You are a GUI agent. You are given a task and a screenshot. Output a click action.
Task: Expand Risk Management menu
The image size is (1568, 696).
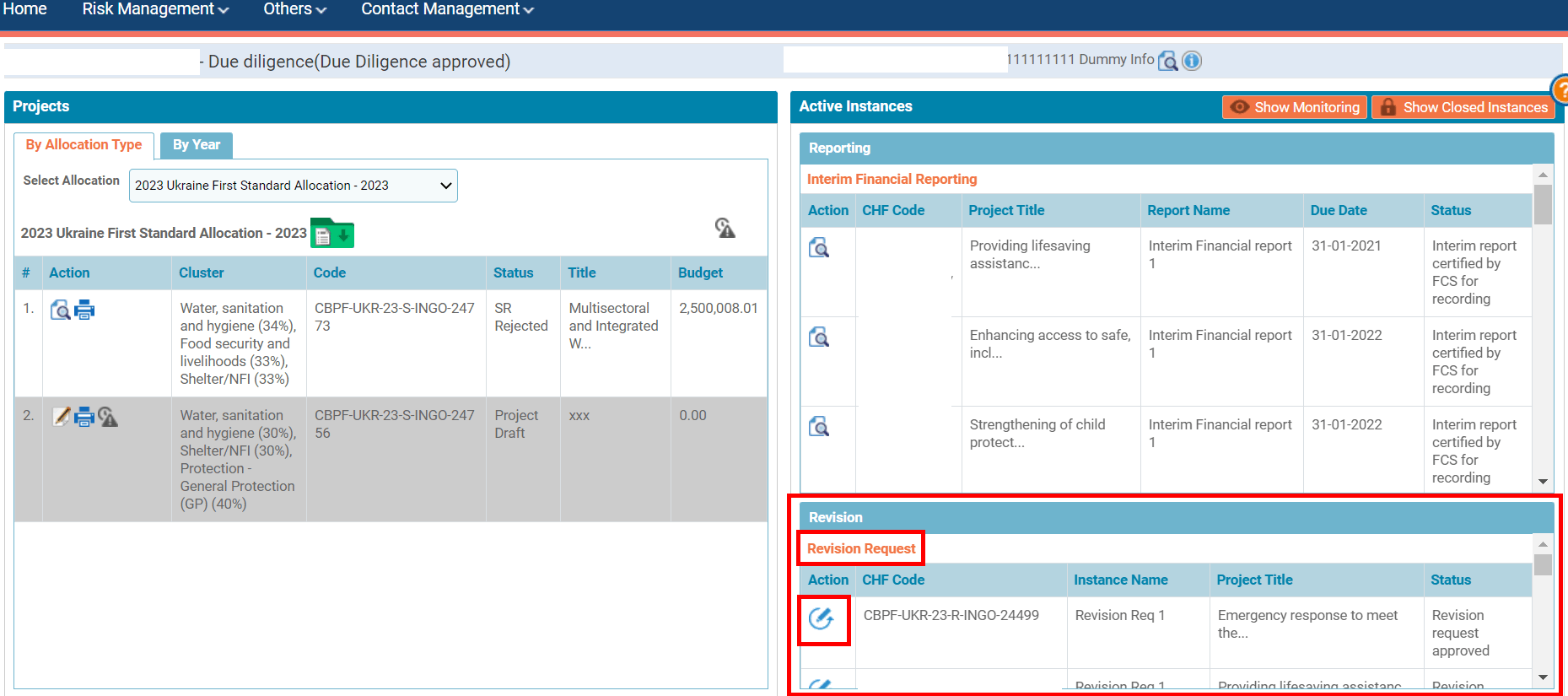click(155, 9)
